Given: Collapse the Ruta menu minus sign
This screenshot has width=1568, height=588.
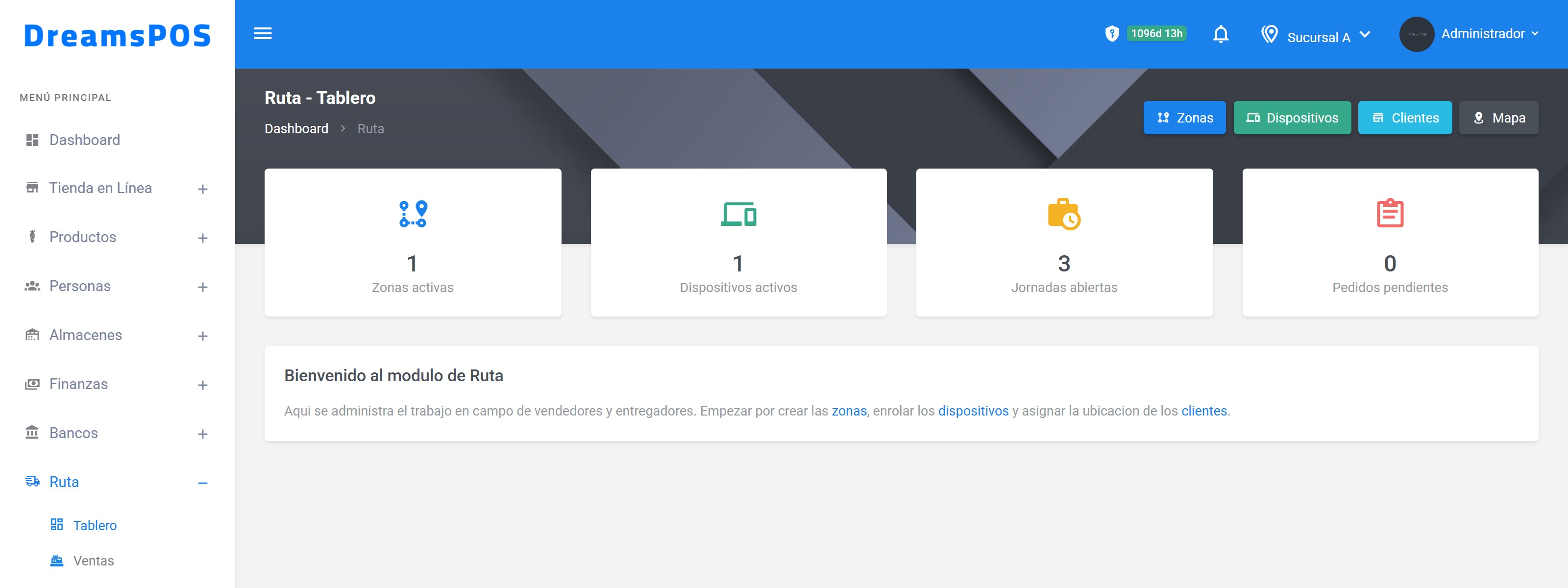Looking at the screenshot, I should click(203, 483).
